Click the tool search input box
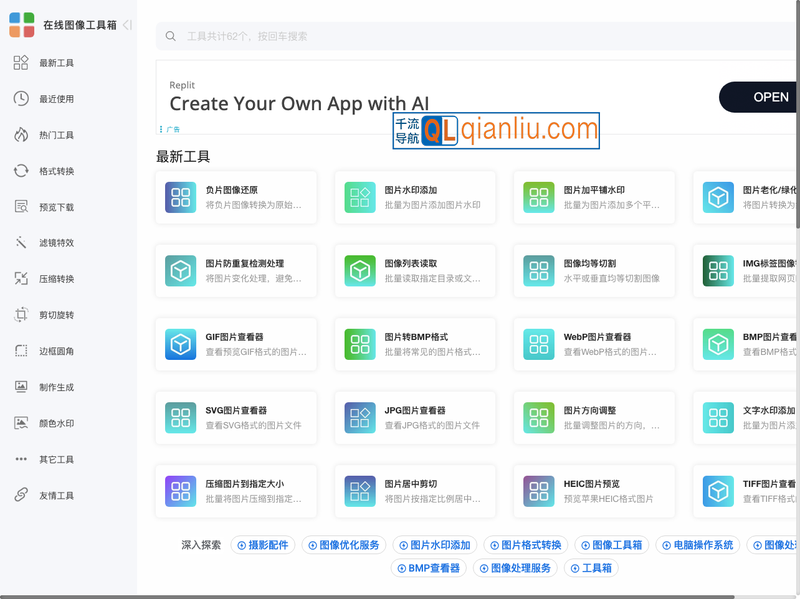 400,36
